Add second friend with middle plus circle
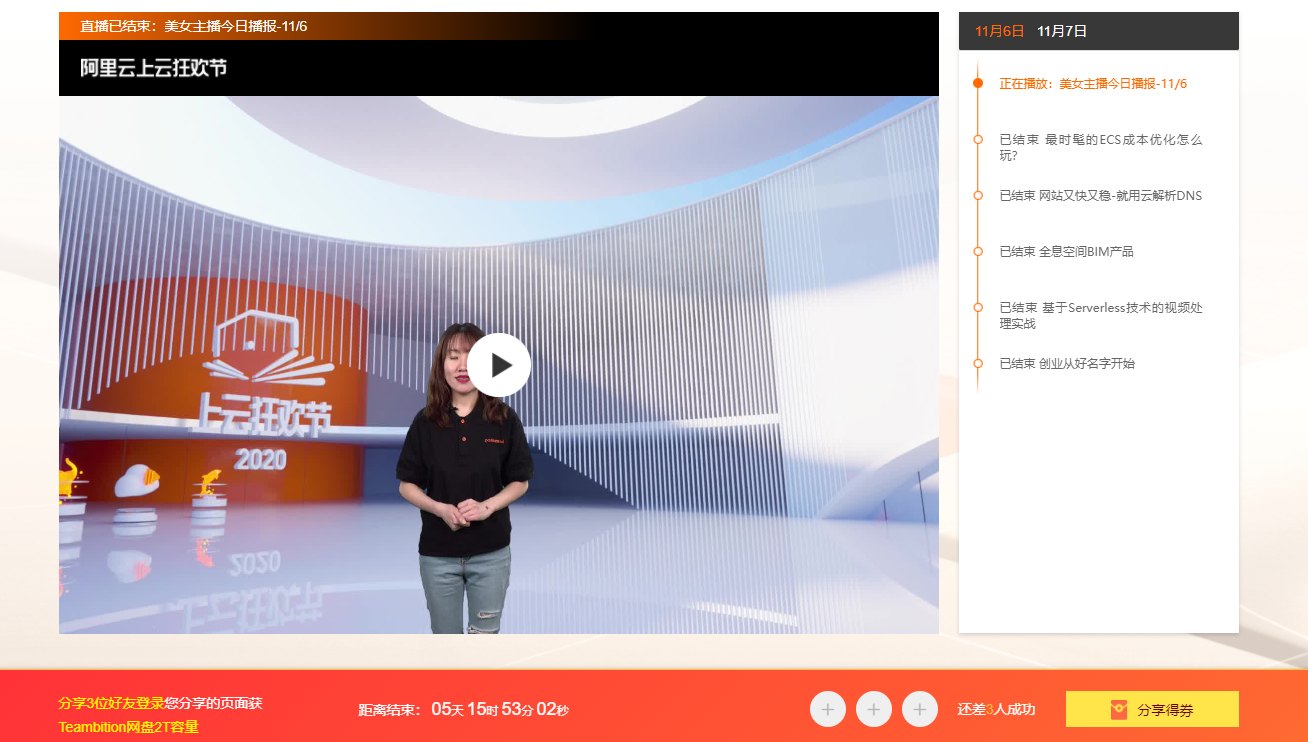Viewport: 1308px width, 742px height. pyautogui.click(x=874, y=709)
